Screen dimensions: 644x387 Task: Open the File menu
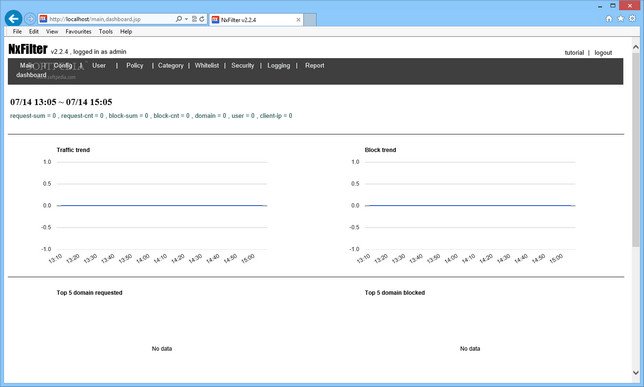(x=17, y=32)
